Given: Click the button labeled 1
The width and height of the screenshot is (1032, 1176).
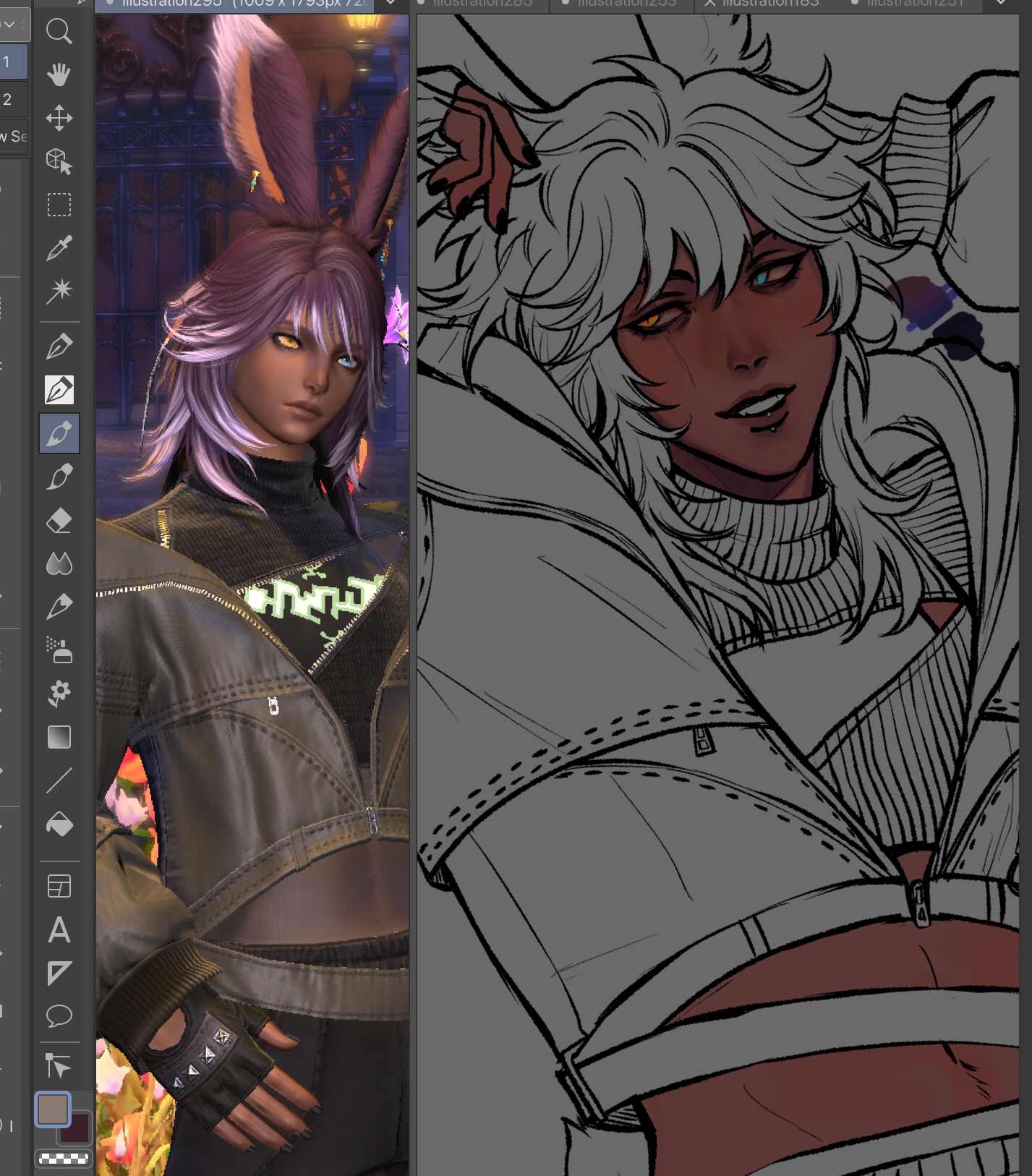Looking at the screenshot, I should (x=13, y=62).
